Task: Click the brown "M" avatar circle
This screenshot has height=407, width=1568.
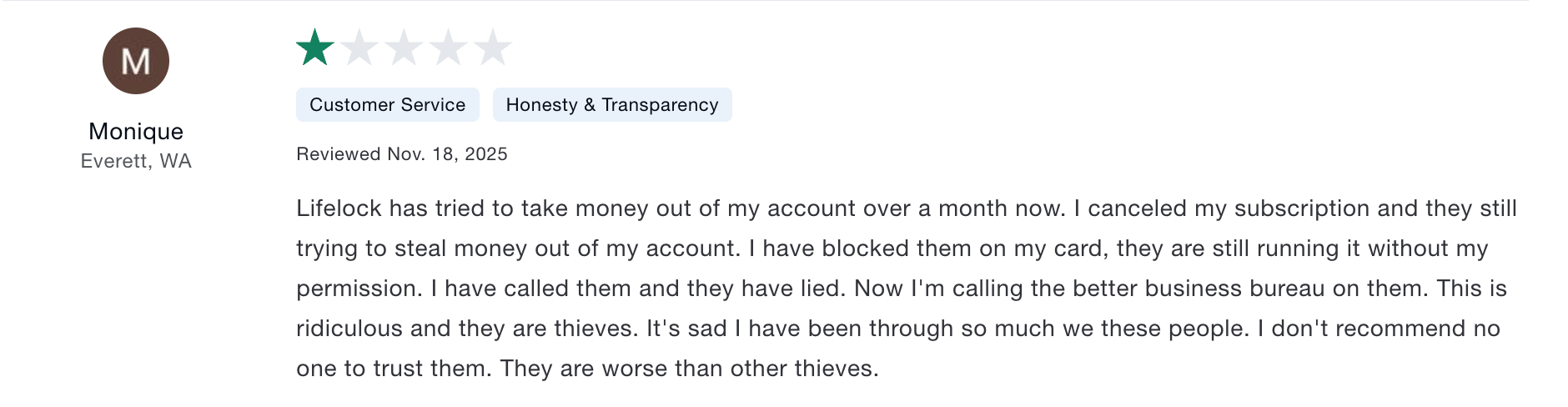Action: point(136,61)
